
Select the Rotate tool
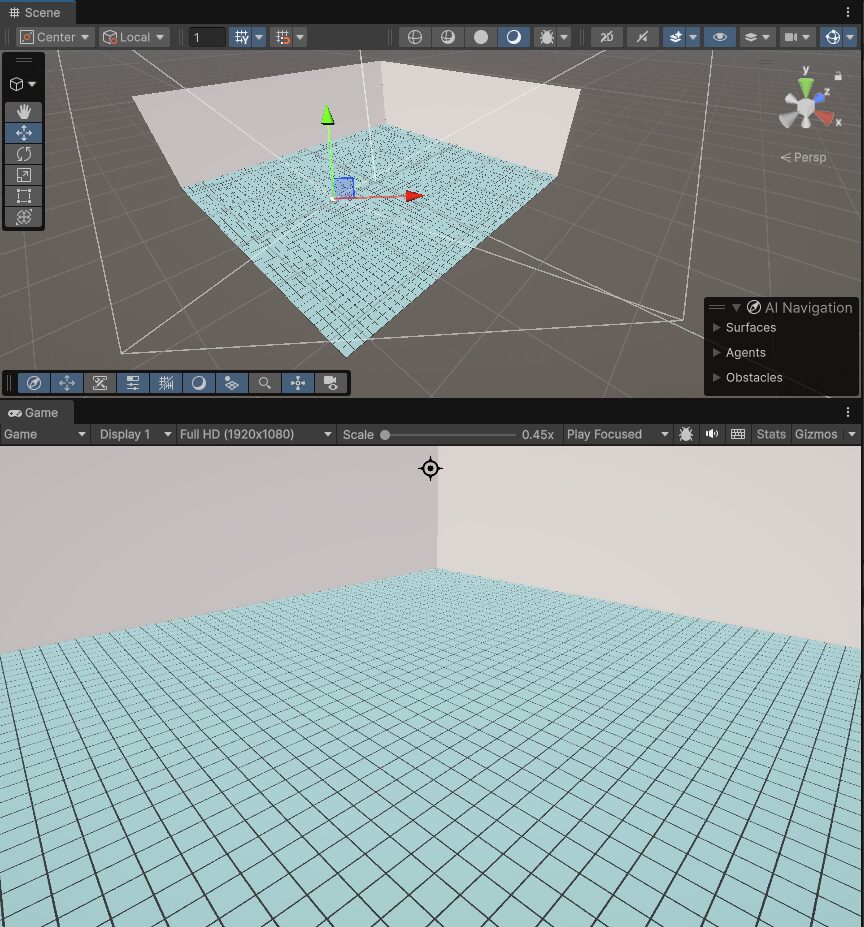coord(24,154)
